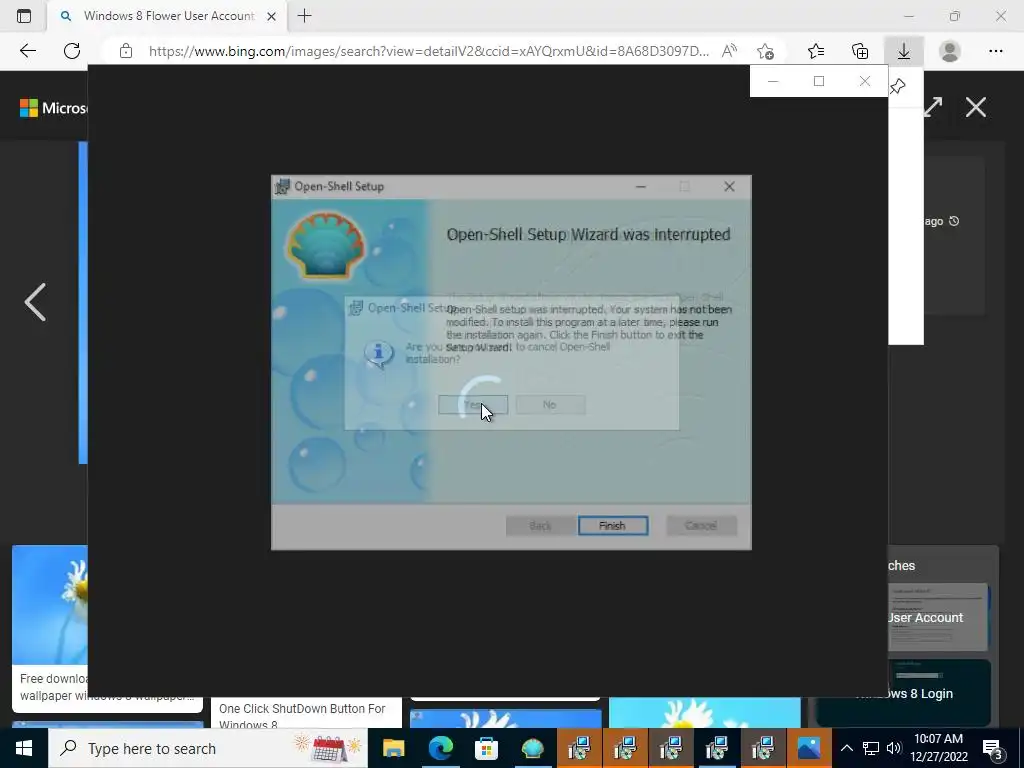The height and width of the screenshot is (768, 1024).
Task: Close the white overlay window control
Action: click(x=865, y=81)
